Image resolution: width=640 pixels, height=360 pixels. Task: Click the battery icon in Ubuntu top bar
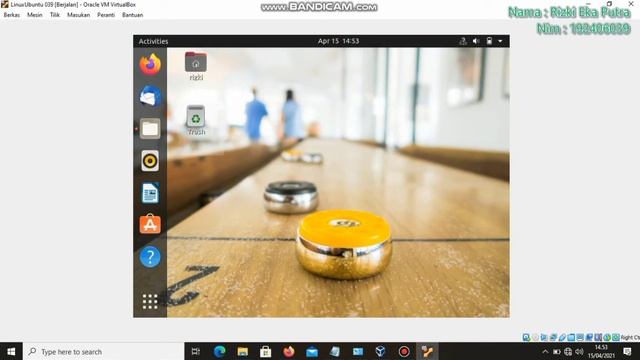[489, 41]
